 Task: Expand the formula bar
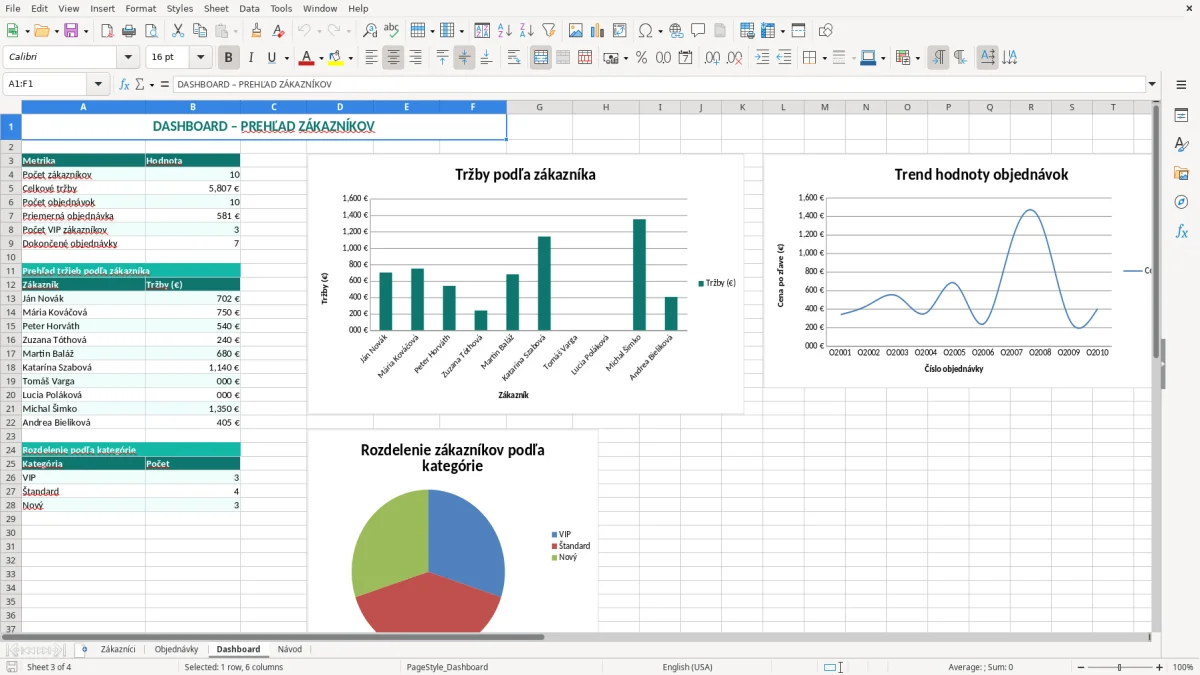pos(1152,84)
